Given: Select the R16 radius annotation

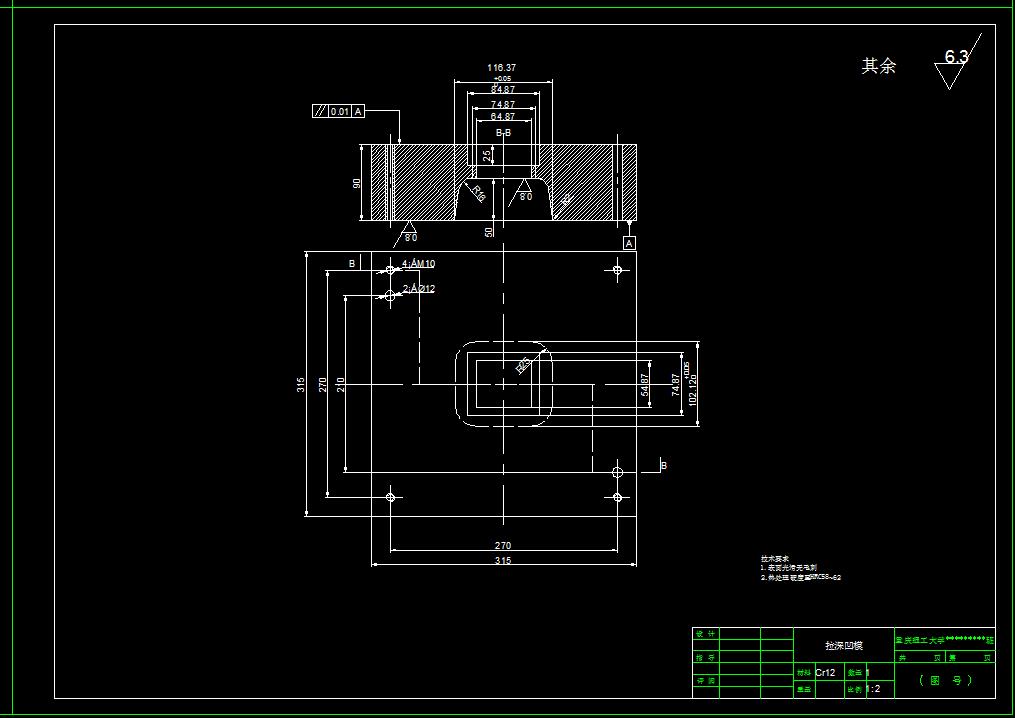Looking at the screenshot, I should [x=478, y=193].
